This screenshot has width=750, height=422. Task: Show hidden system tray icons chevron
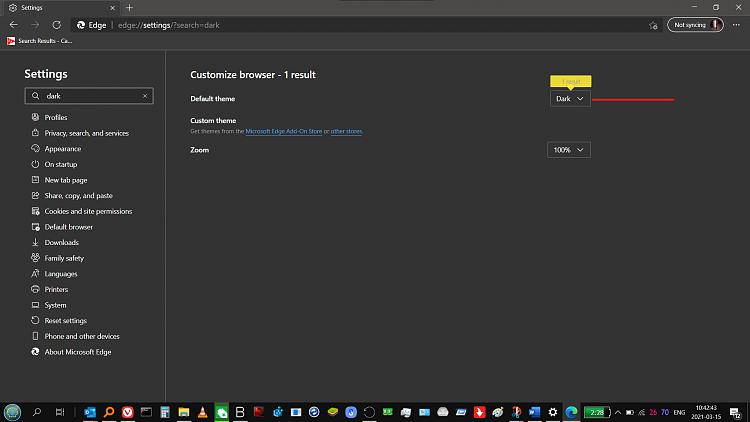click(618, 412)
